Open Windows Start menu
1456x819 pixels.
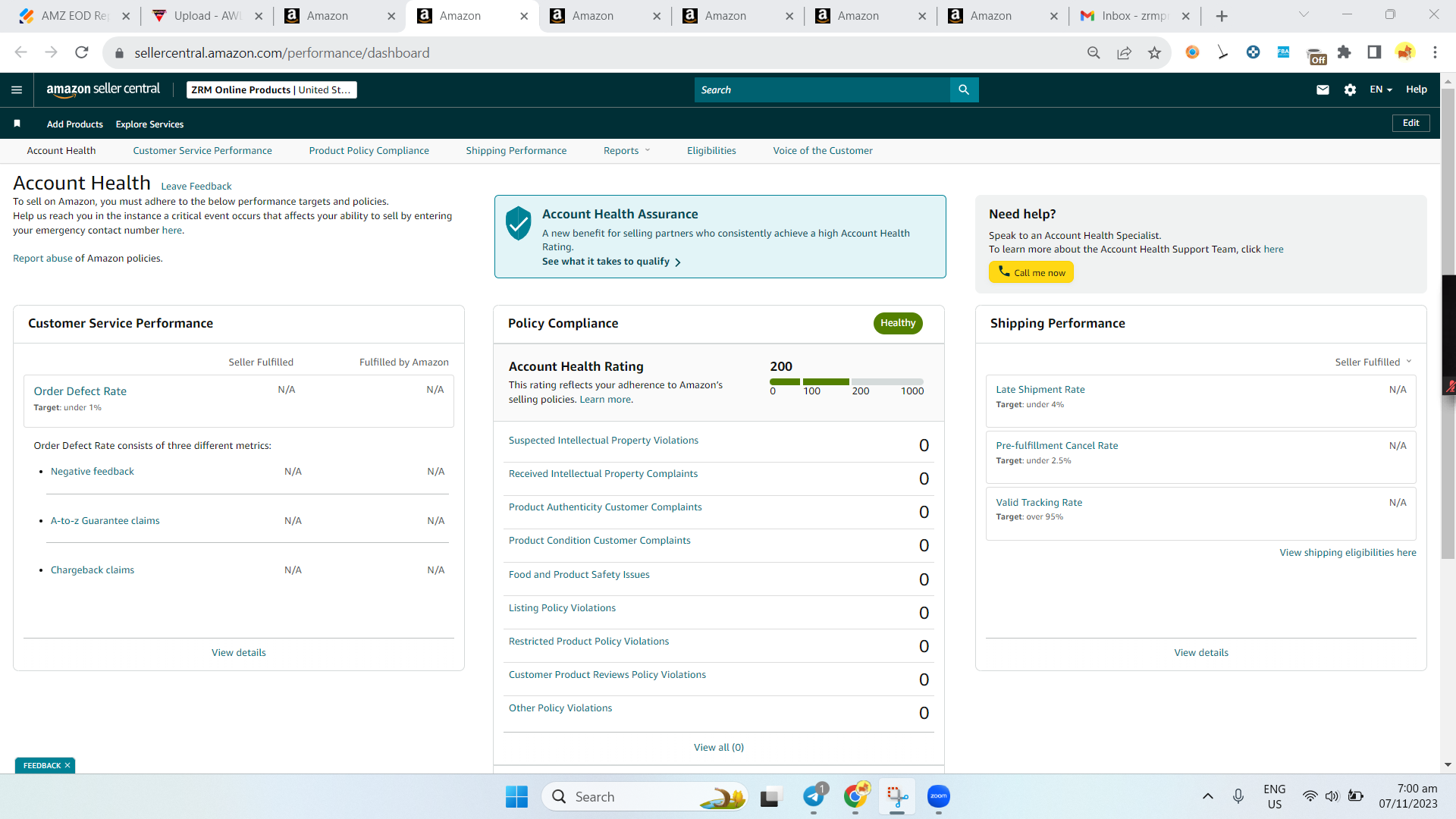[x=516, y=796]
